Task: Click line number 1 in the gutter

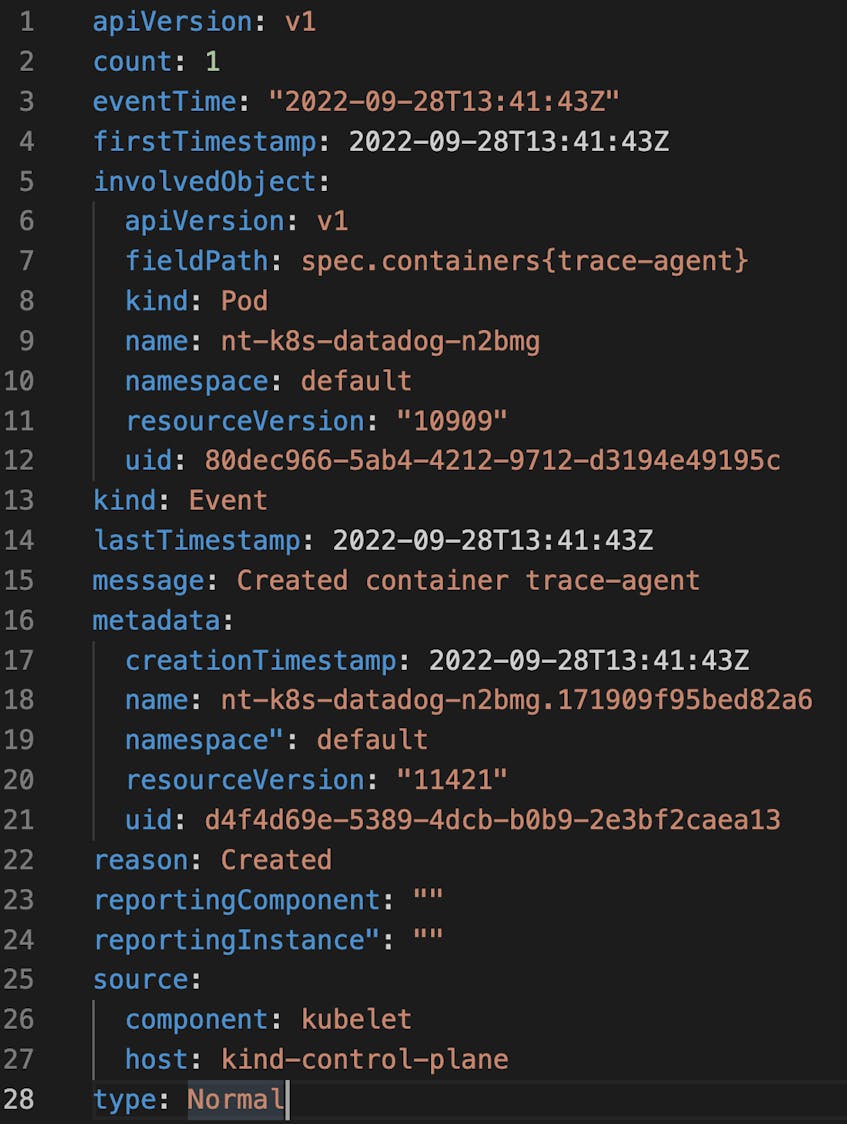Action: 27,22
